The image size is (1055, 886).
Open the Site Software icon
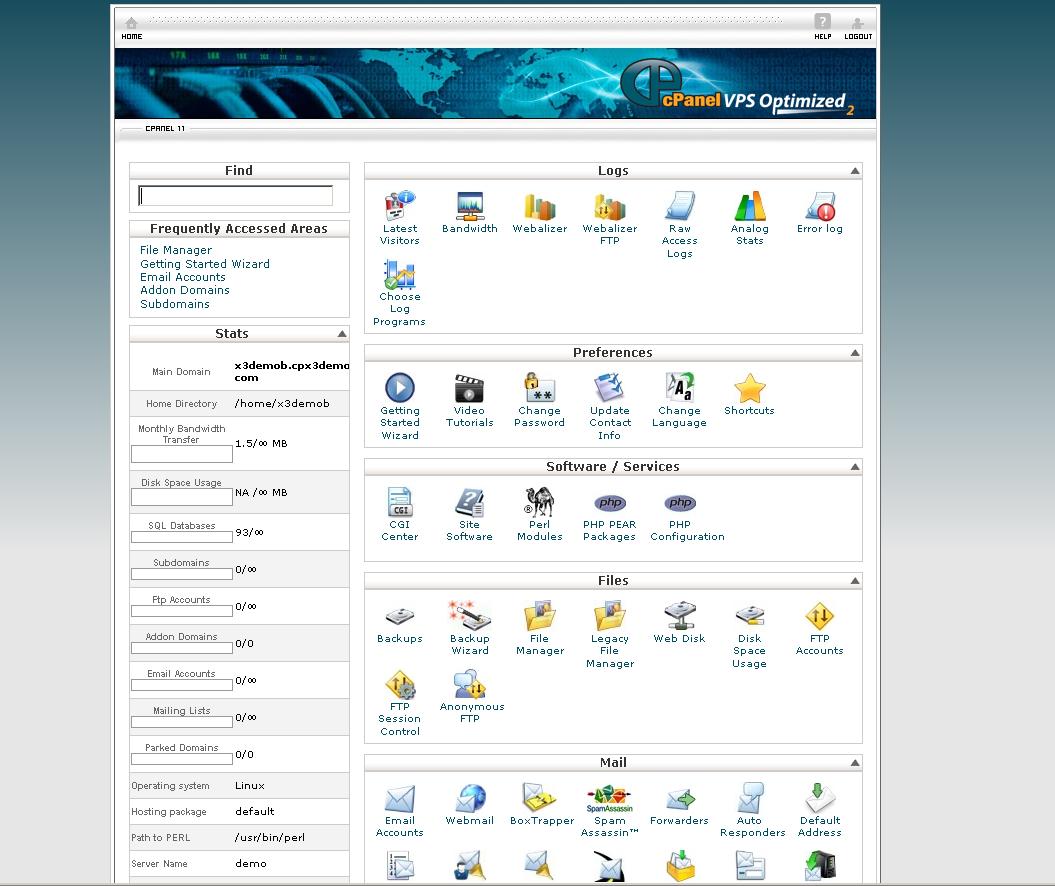[470, 502]
